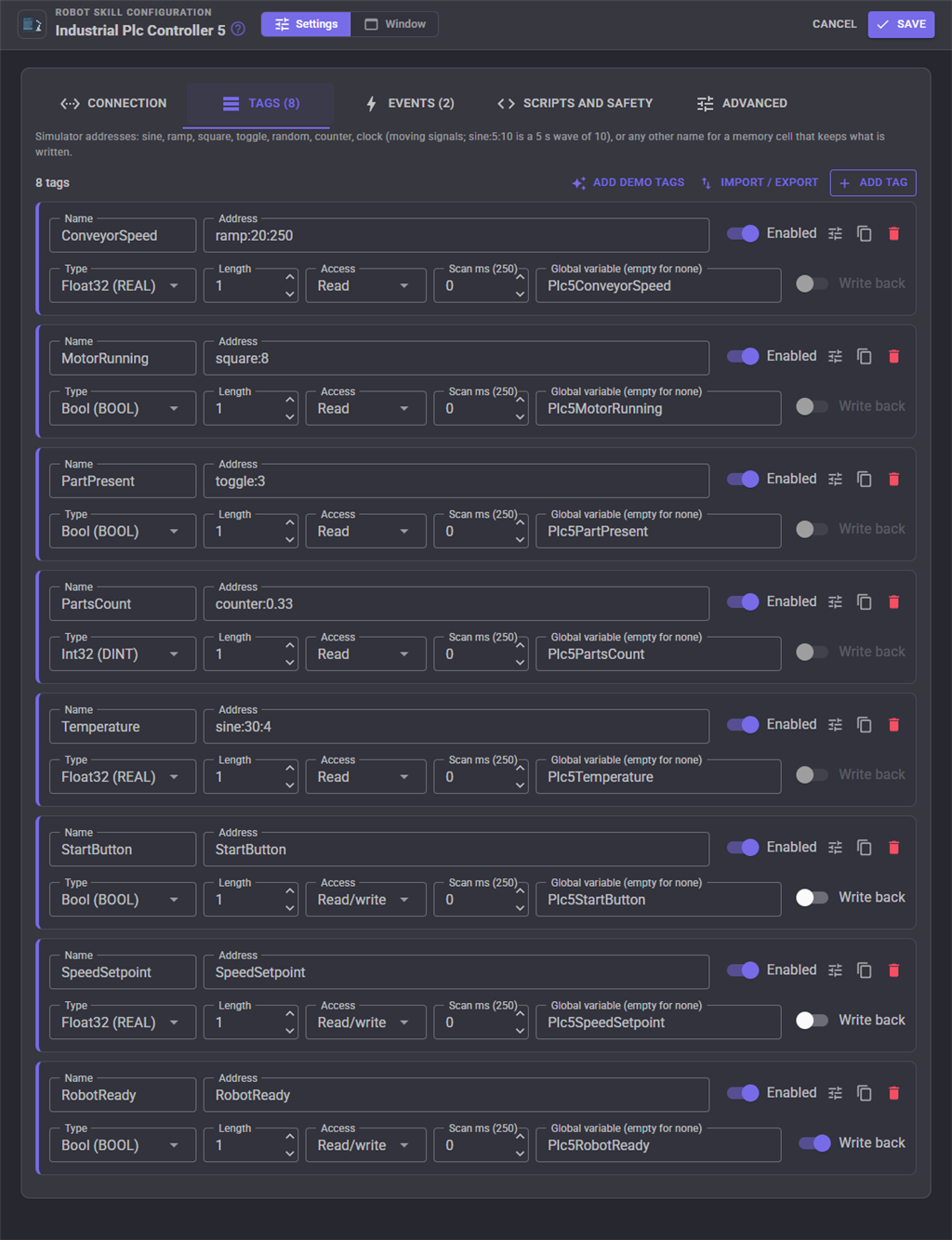The width and height of the screenshot is (952, 1240).
Task: Edit the Temperature address field sine:30:4
Action: (x=456, y=726)
